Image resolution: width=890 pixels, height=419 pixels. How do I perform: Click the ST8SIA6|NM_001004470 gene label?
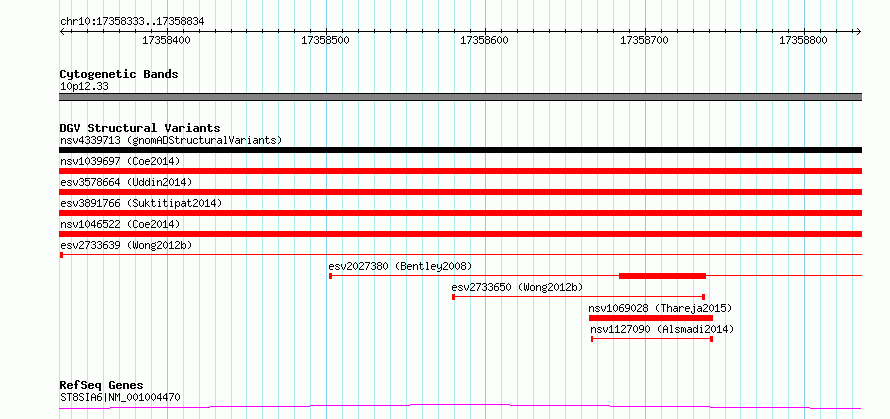[120, 397]
